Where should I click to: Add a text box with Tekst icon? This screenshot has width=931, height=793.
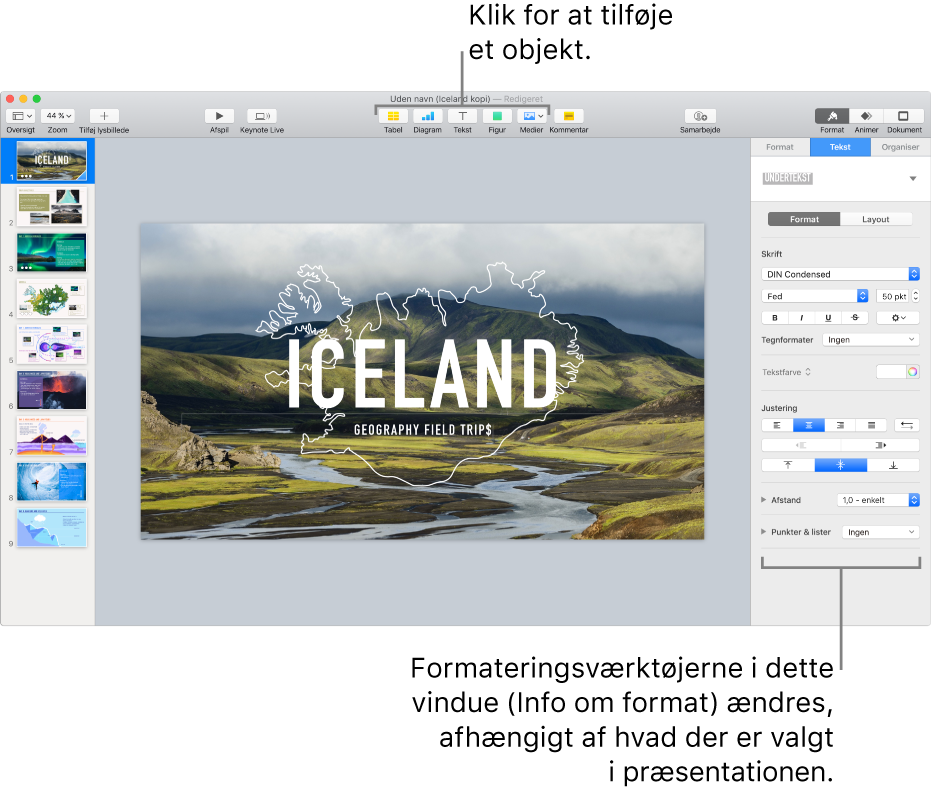point(463,116)
